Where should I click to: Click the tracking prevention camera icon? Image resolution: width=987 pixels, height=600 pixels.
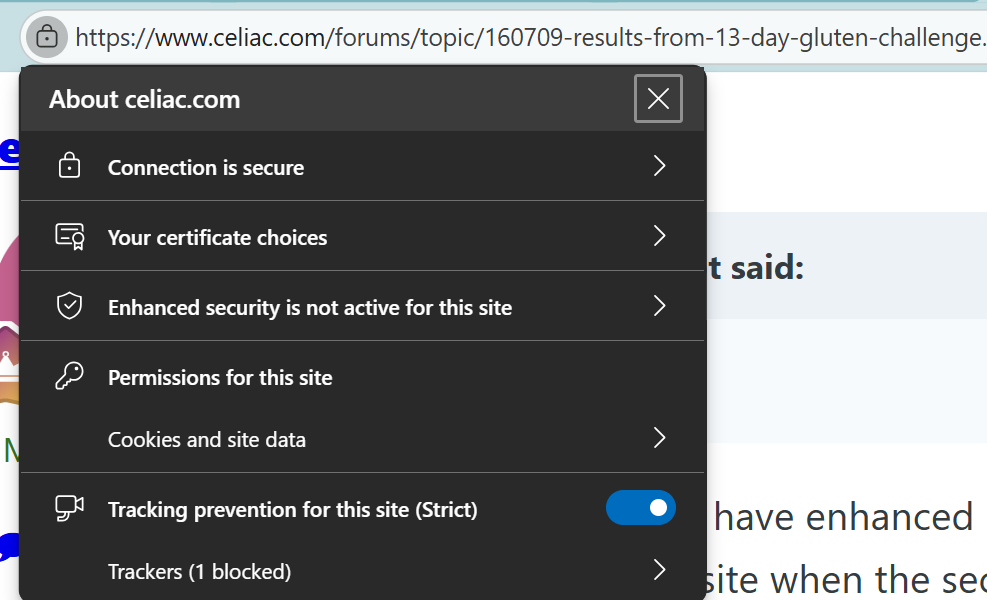[x=69, y=509]
